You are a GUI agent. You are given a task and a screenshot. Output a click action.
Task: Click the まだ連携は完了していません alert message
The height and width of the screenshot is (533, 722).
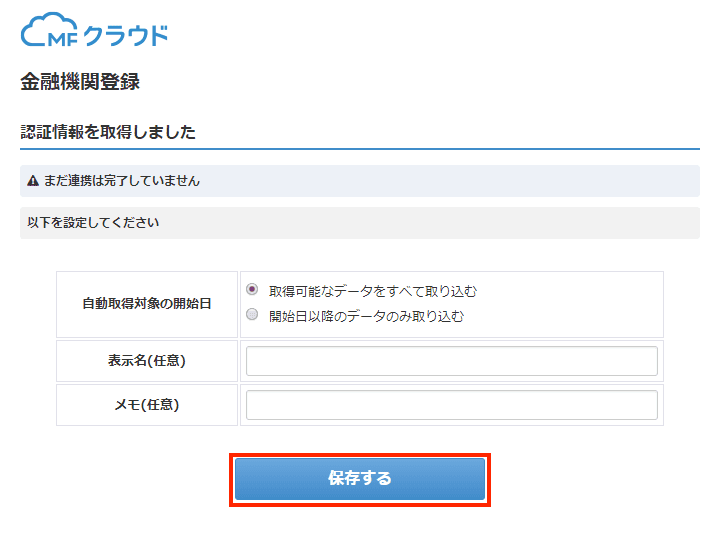coord(122,181)
